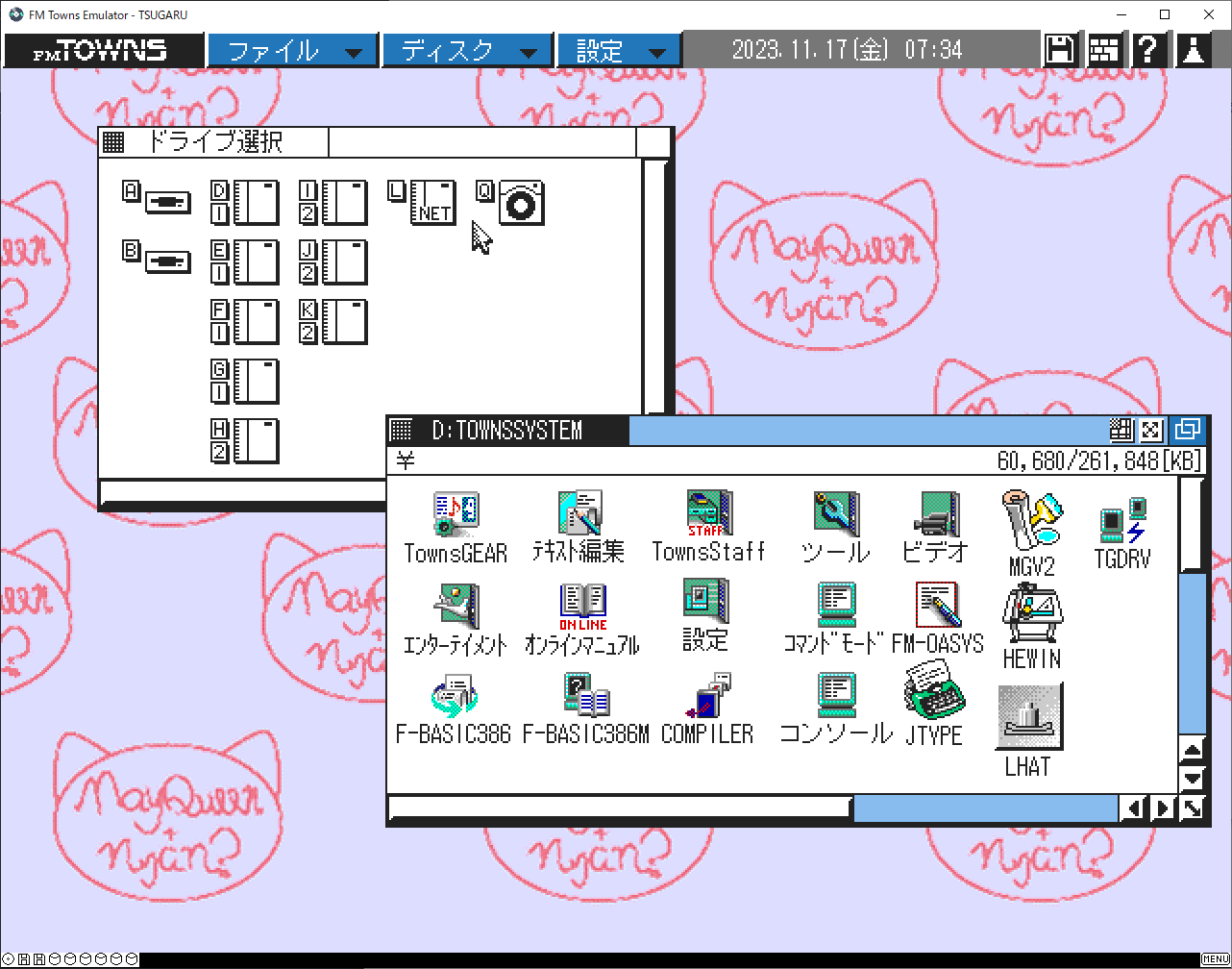Click the grid panel icon in top bar
This screenshot has height=969, width=1232.
coord(1103,50)
